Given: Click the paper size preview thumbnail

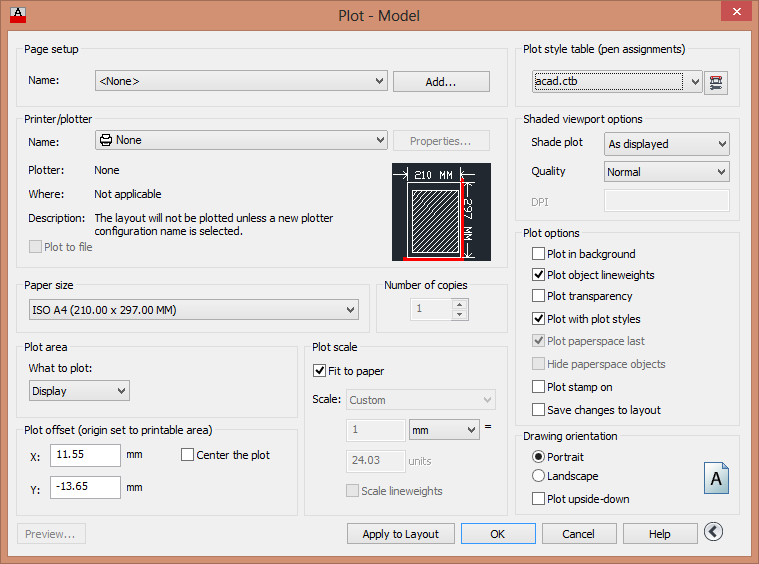Looking at the screenshot, I should (x=441, y=212).
